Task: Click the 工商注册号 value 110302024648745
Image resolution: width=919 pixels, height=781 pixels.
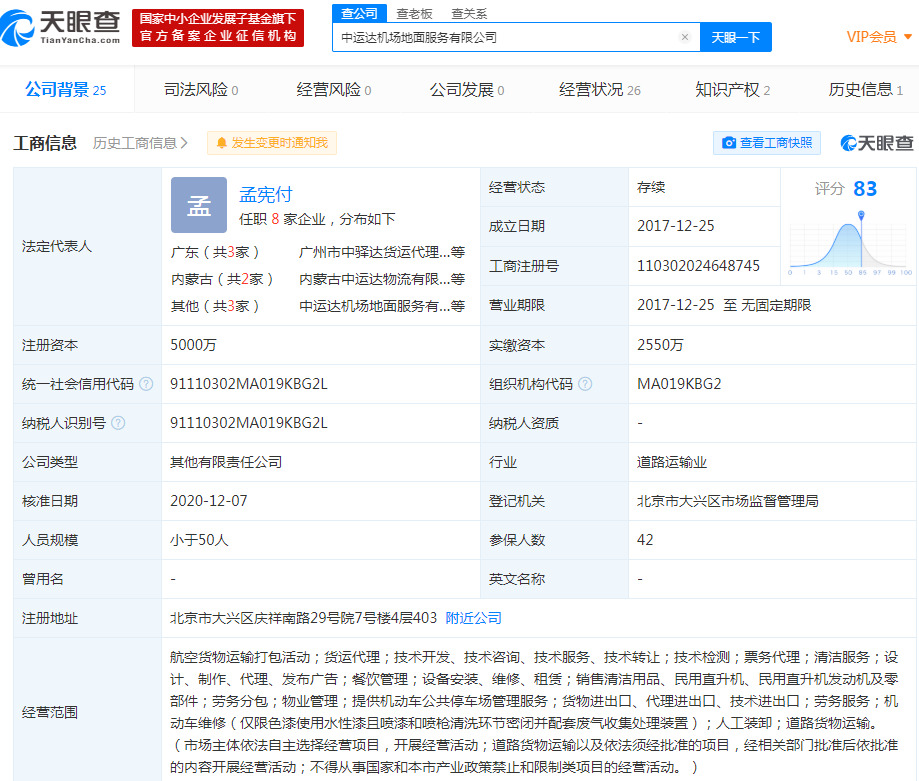Action: (698, 266)
